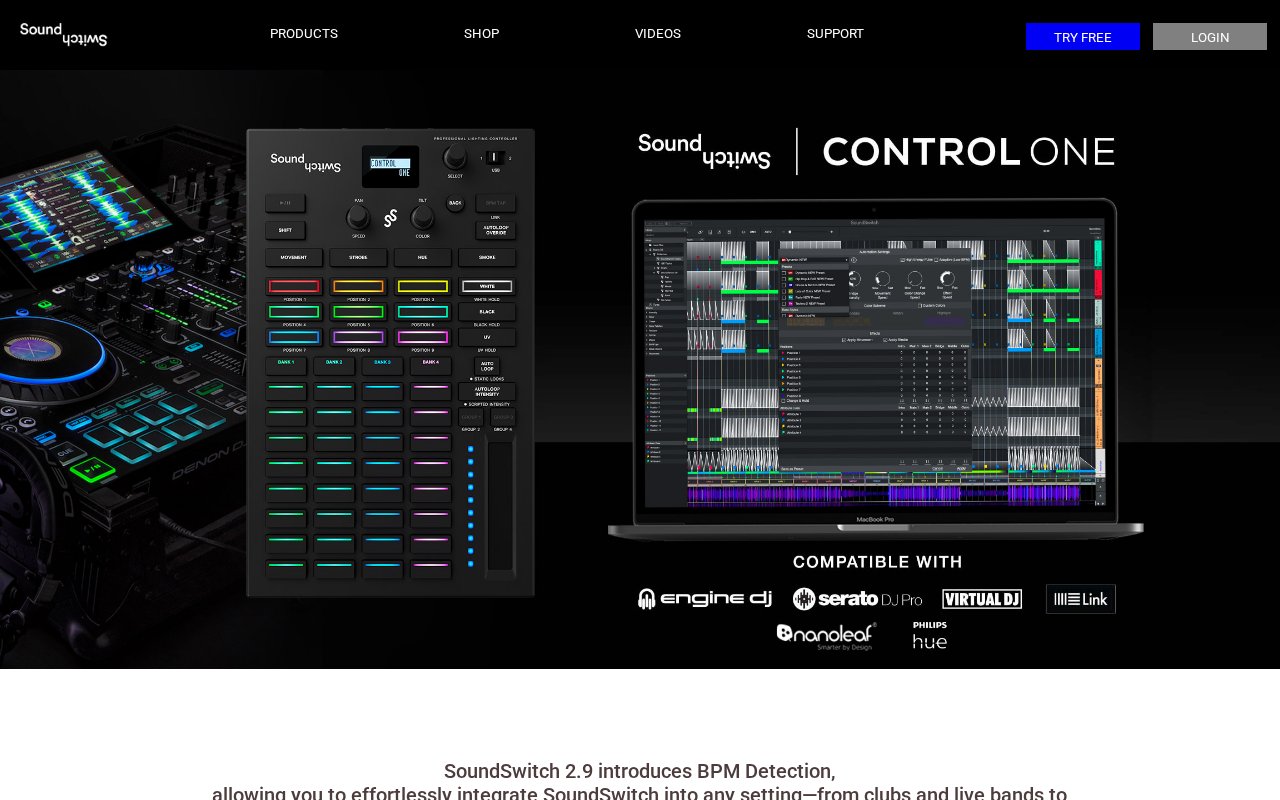Click the TRY FREE button

point(1083,37)
